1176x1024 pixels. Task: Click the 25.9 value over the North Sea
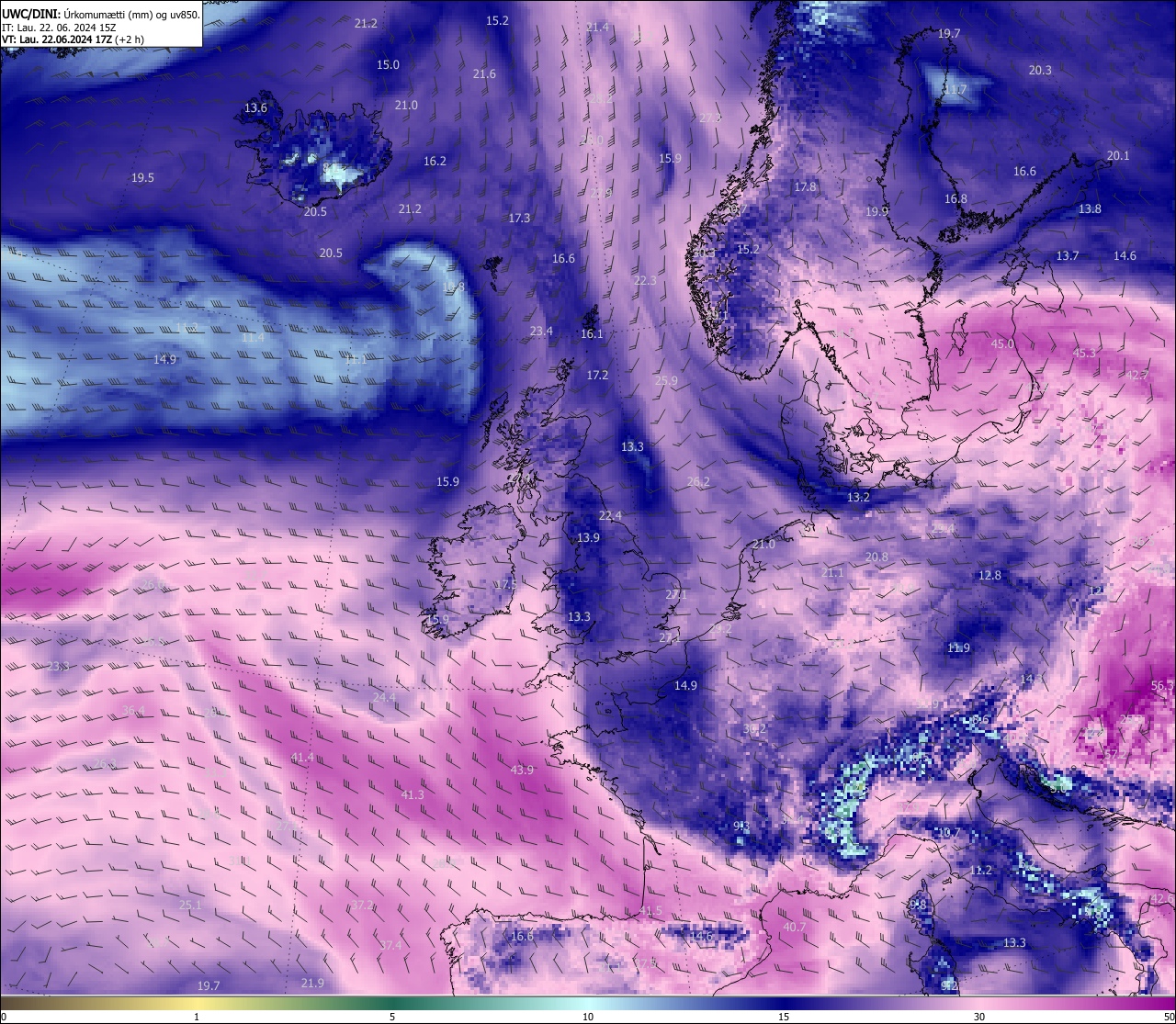pyautogui.click(x=666, y=381)
